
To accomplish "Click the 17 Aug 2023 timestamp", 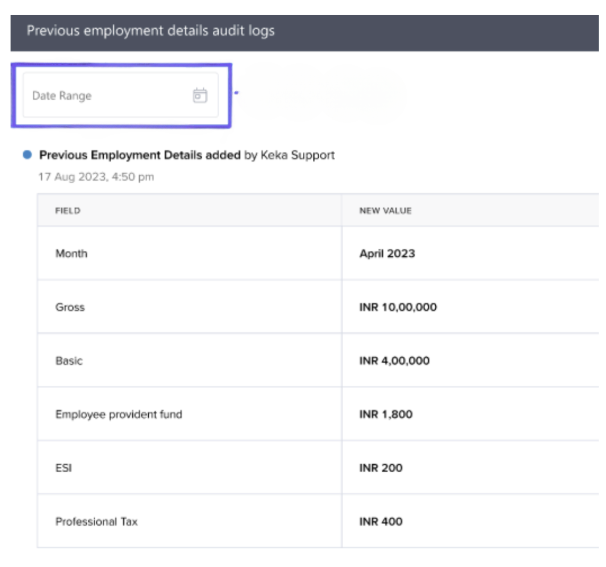I will point(96,177).
